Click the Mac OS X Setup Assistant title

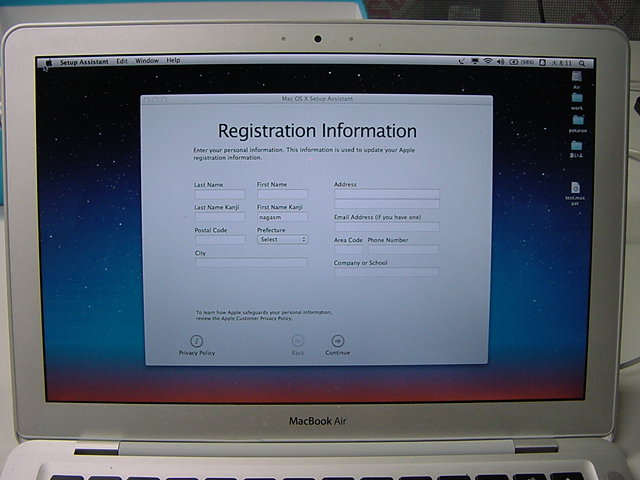[x=317, y=99]
